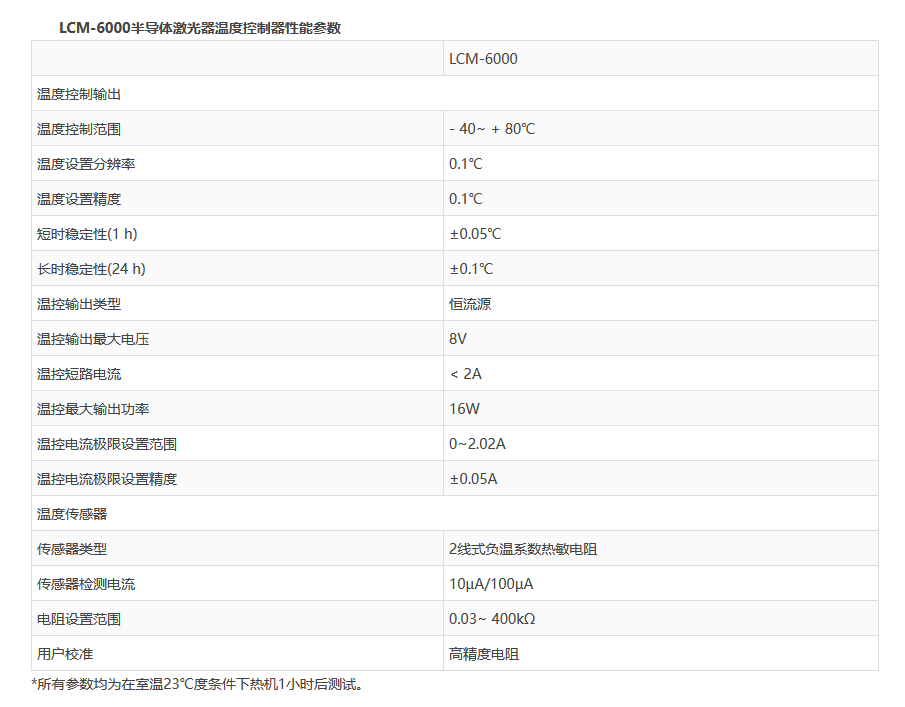
Task: Click the table title LCM-6000半导体激光器温度控制器性能参数
Action: (200, 28)
